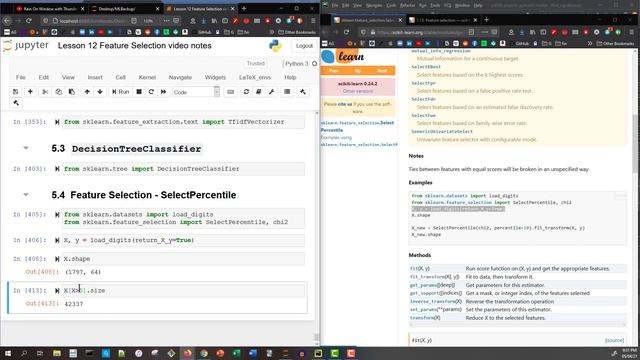Open the Help menu in Jupyter

tap(290, 77)
